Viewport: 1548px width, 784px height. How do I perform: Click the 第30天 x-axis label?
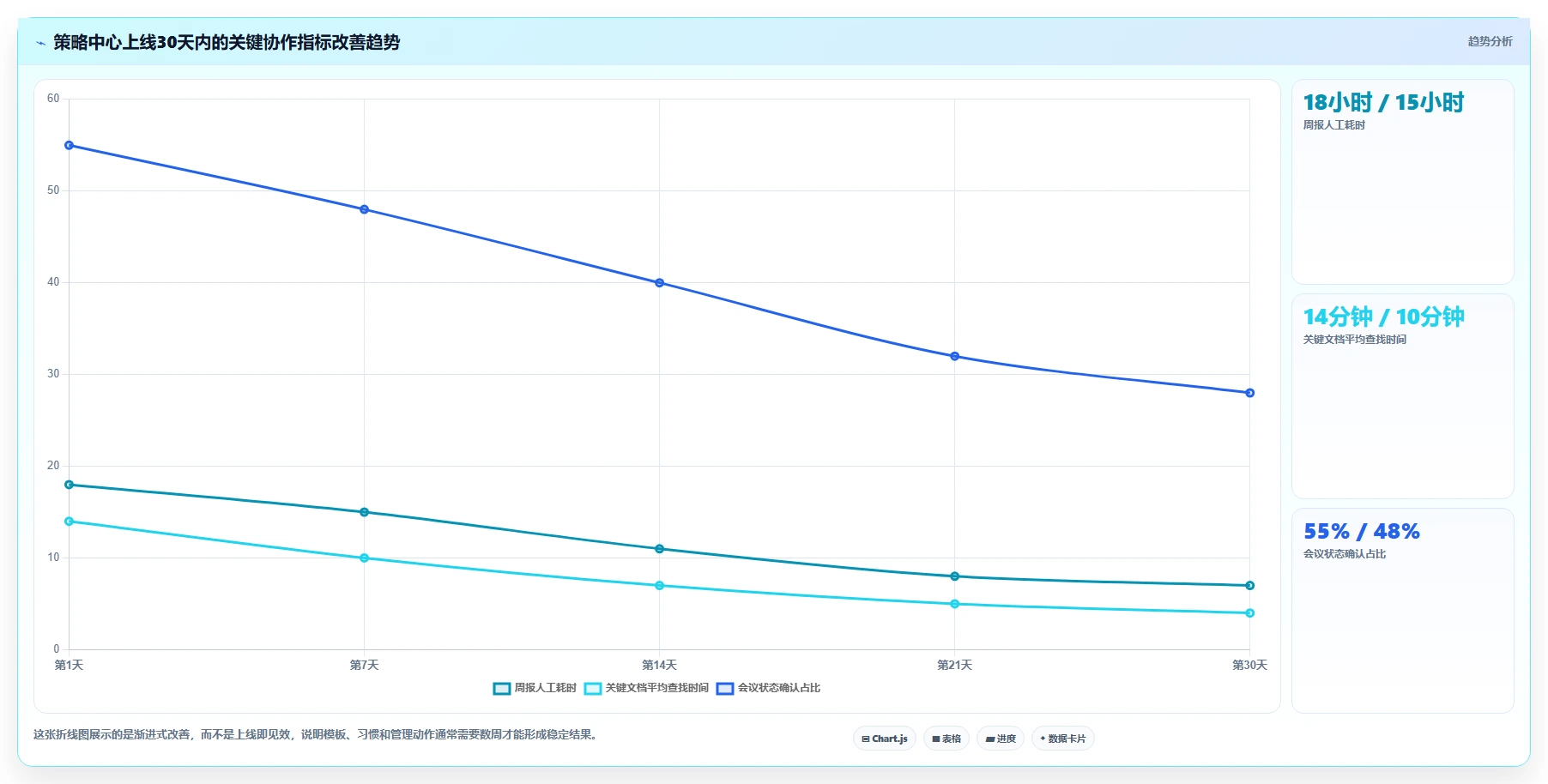pyautogui.click(x=1250, y=666)
